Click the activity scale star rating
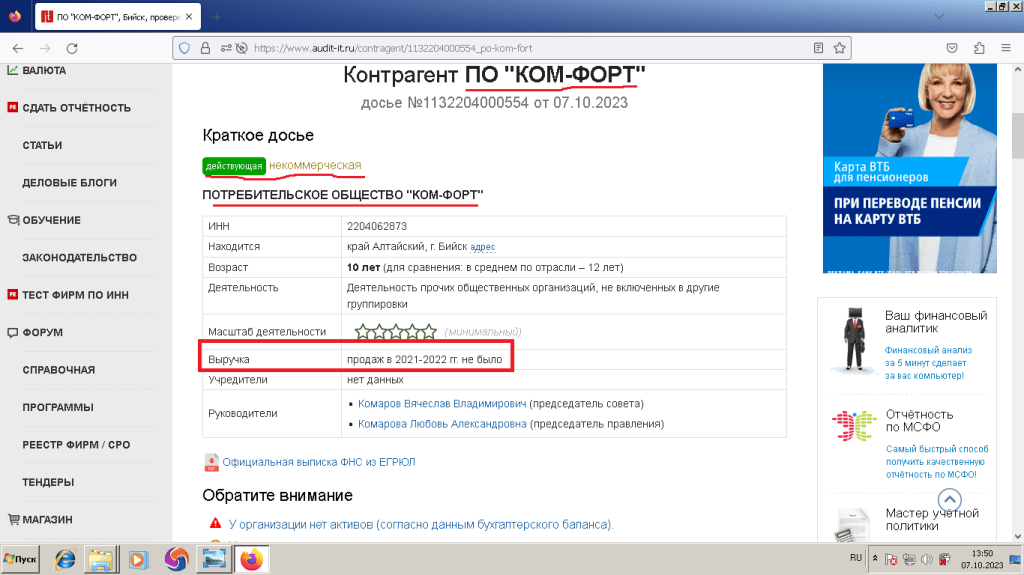This screenshot has height=575, width=1024. [x=396, y=332]
